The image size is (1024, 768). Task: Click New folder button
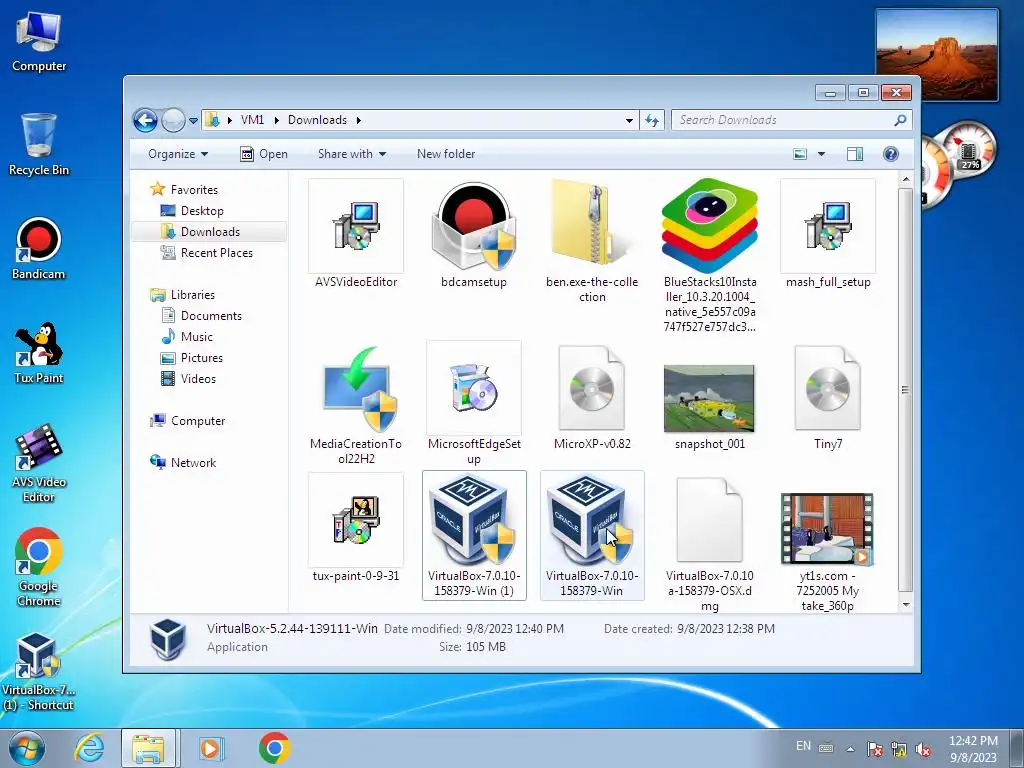click(446, 154)
